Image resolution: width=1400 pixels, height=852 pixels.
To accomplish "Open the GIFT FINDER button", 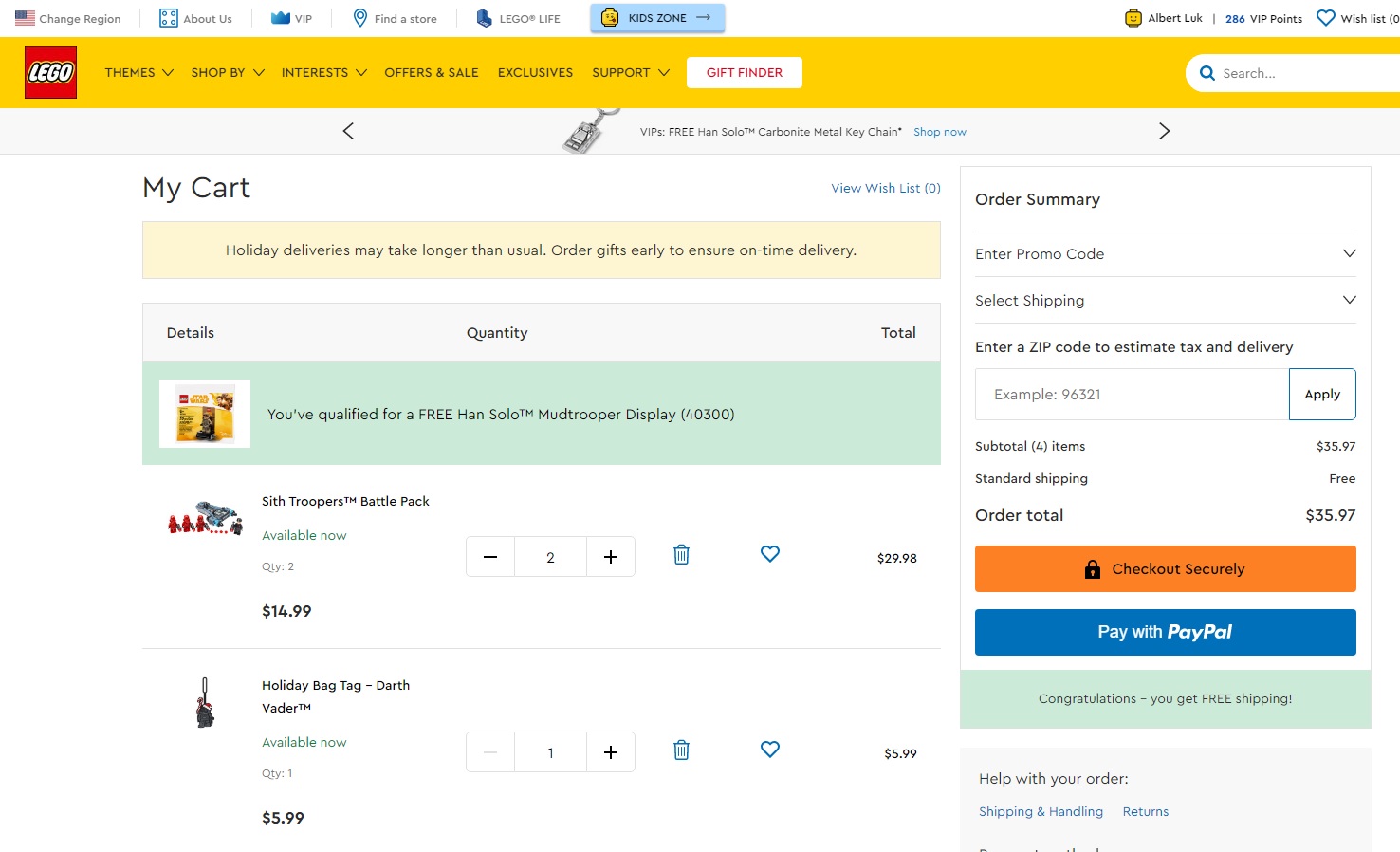I will coord(745,72).
